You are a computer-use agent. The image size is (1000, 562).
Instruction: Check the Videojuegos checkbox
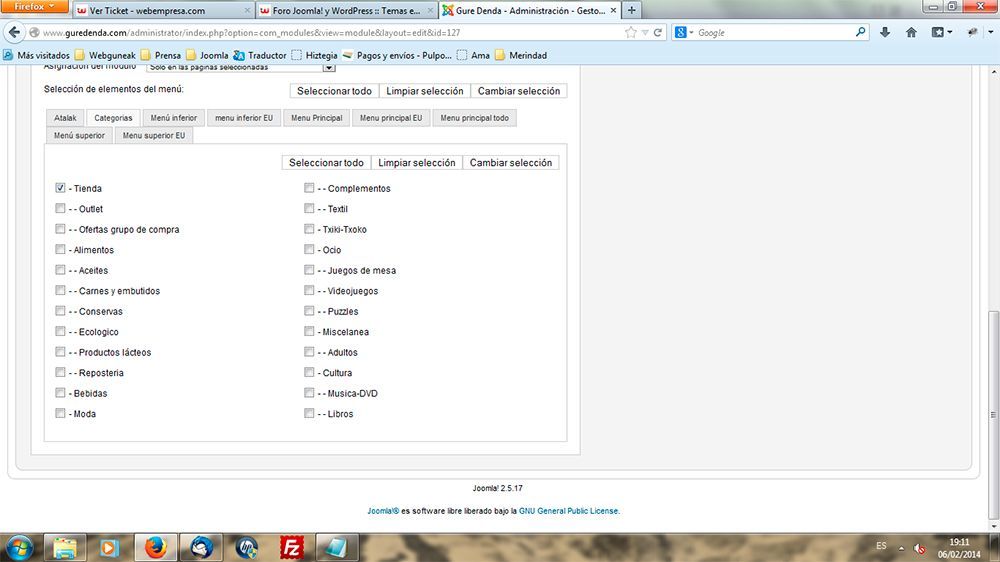tap(309, 290)
